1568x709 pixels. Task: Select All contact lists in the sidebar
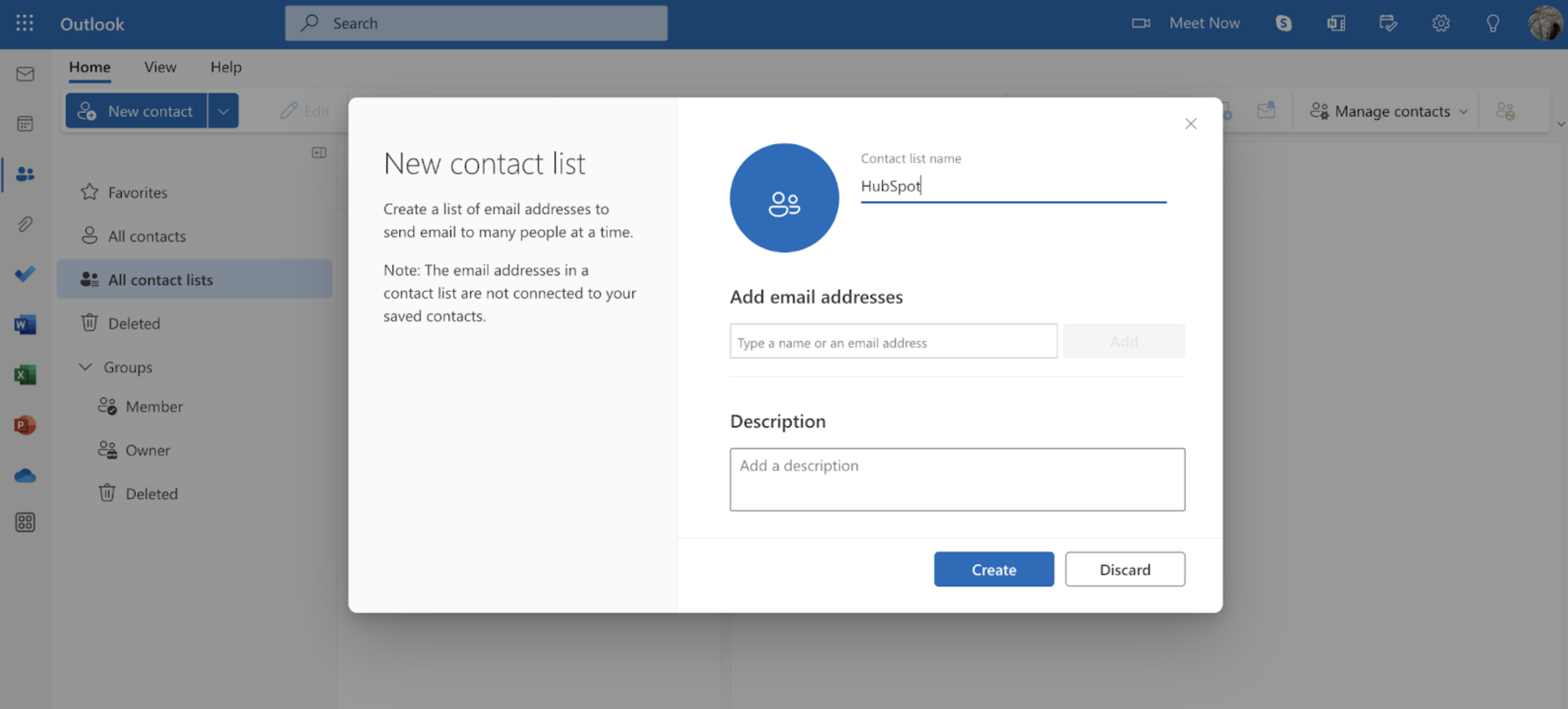pos(160,279)
